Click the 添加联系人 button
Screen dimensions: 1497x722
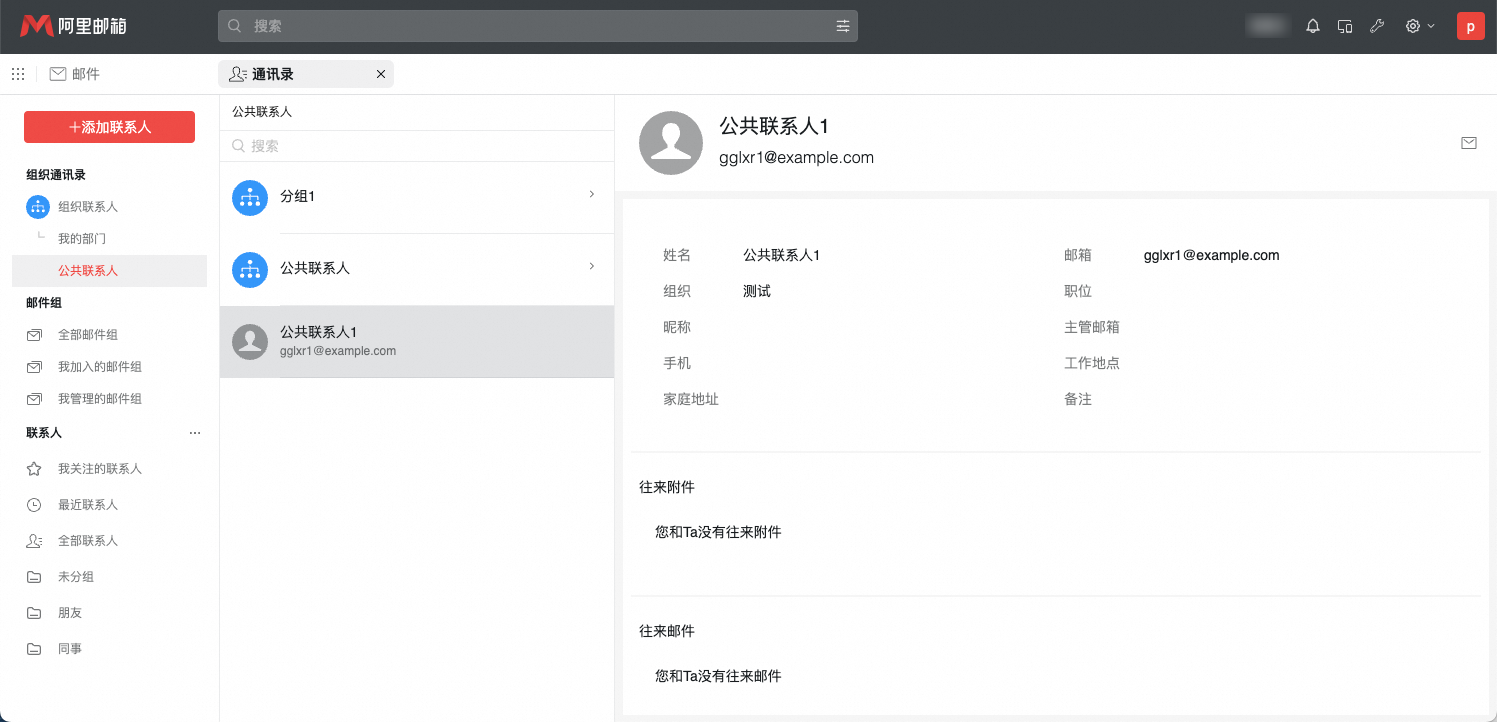click(109, 127)
